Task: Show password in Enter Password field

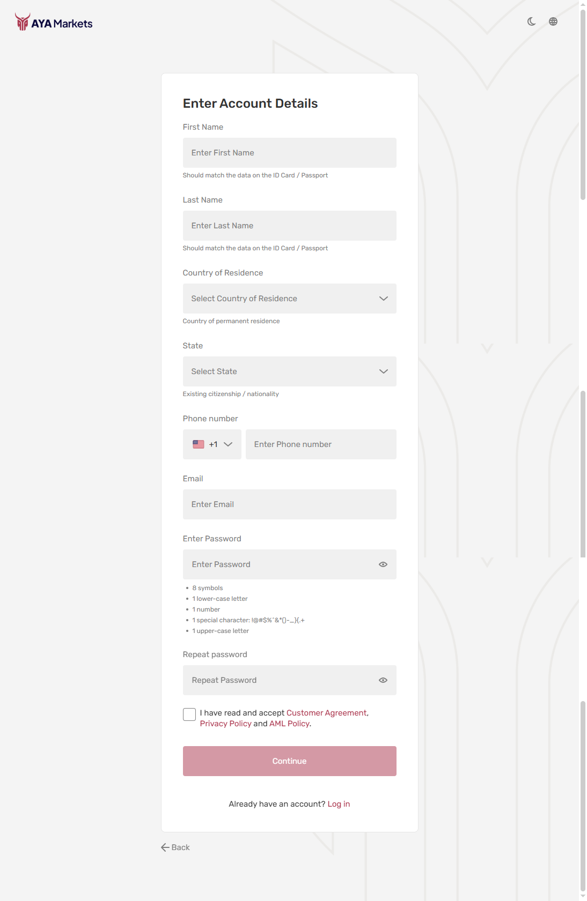Action: [x=383, y=564]
